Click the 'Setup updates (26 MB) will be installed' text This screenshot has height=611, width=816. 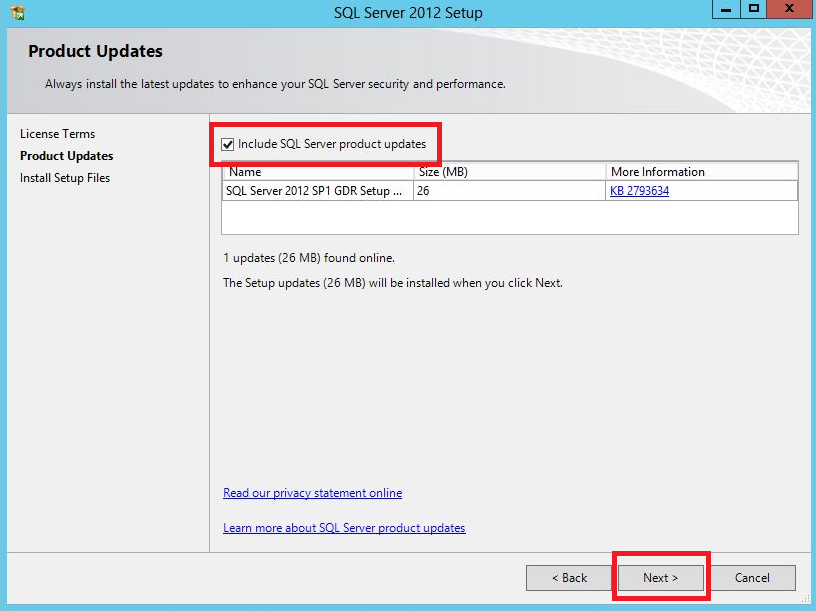[393, 283]
